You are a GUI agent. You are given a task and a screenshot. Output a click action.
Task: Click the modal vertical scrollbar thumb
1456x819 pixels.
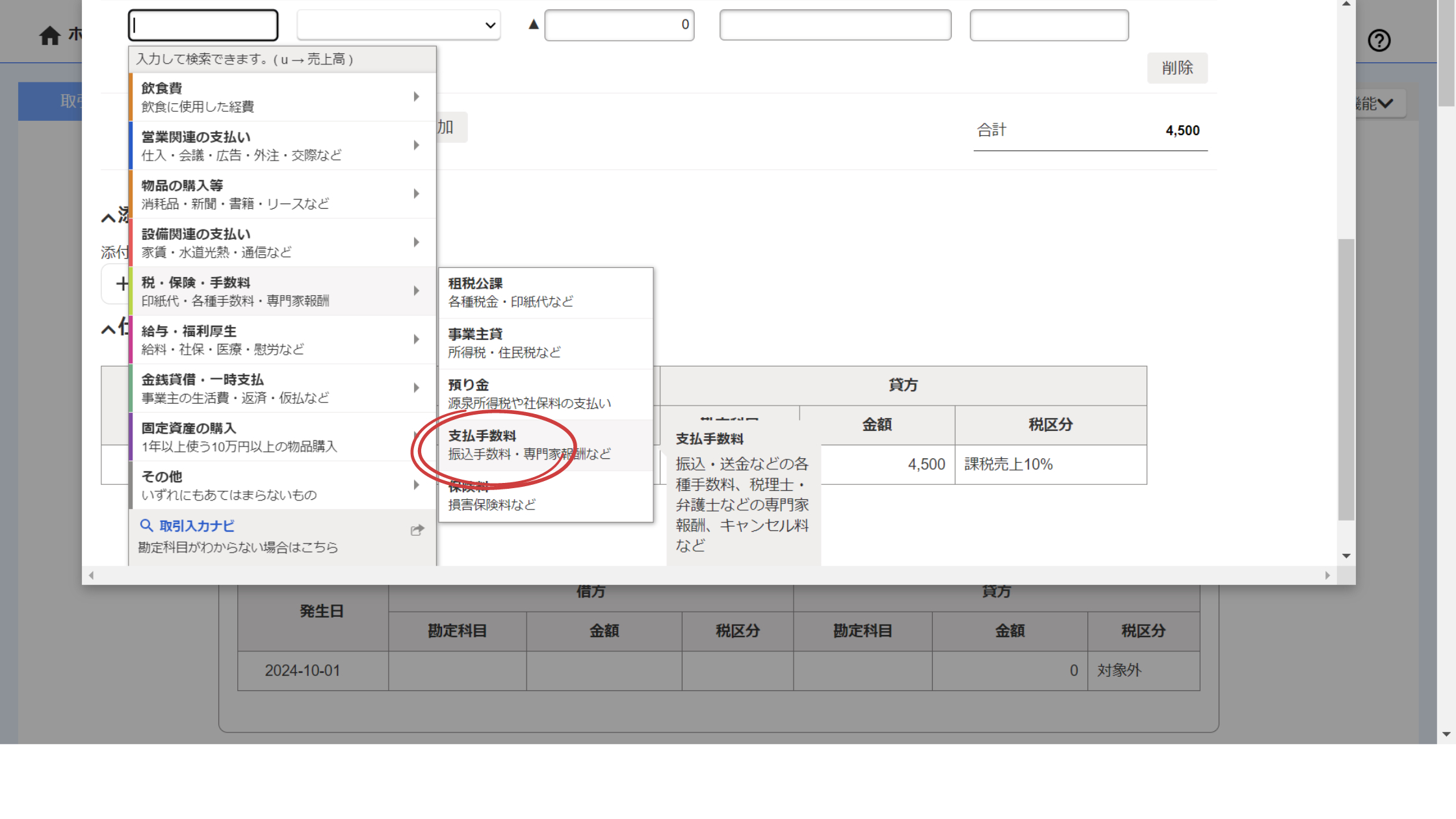(x=1346, y=380)
